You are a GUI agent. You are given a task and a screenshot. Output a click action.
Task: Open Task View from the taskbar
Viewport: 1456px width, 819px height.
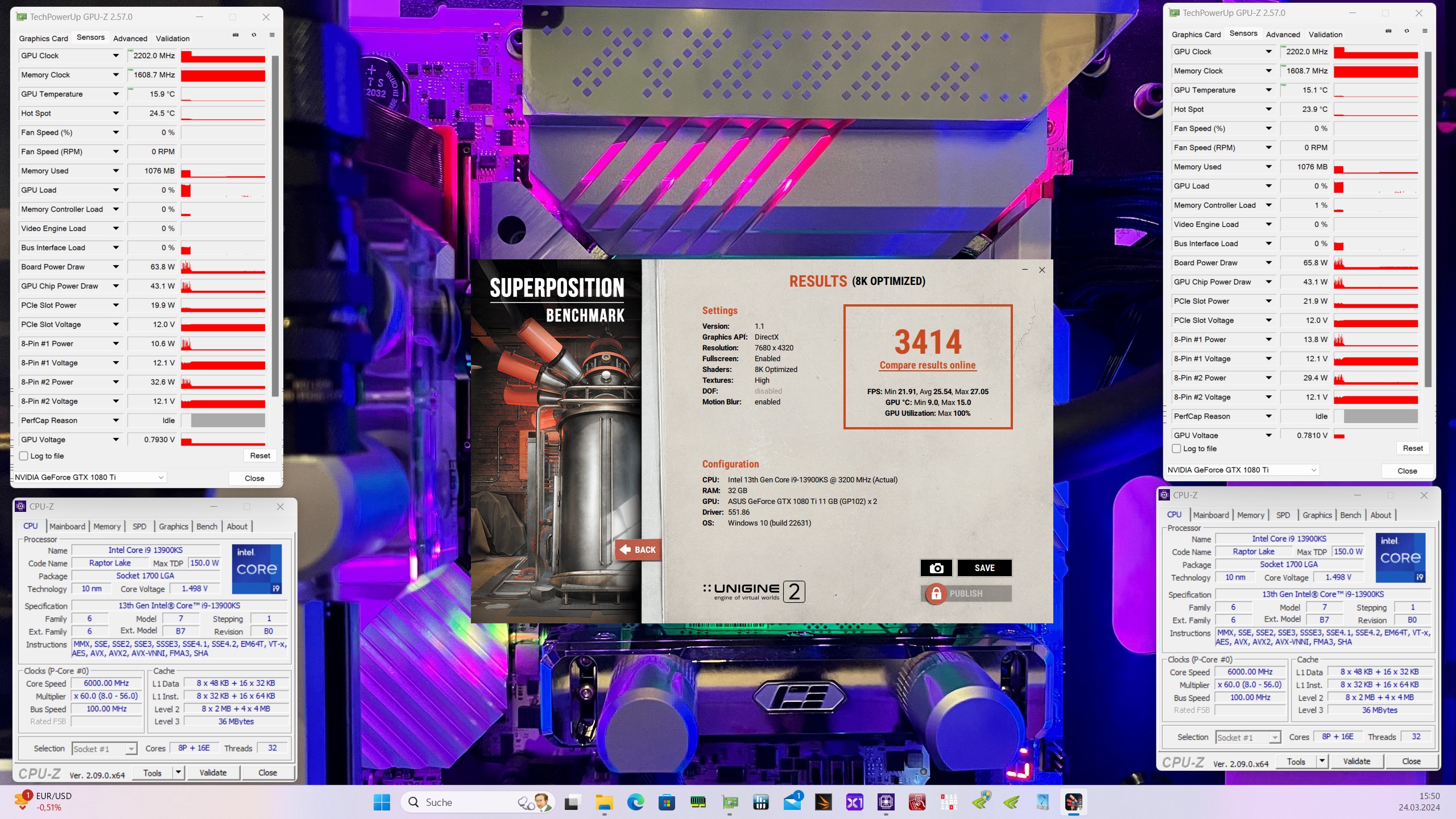(x=572, y=803)
